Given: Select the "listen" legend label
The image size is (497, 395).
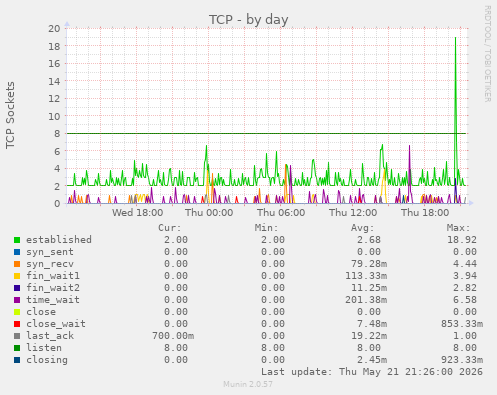Looking at the screenshot, I should click(44, 348).
